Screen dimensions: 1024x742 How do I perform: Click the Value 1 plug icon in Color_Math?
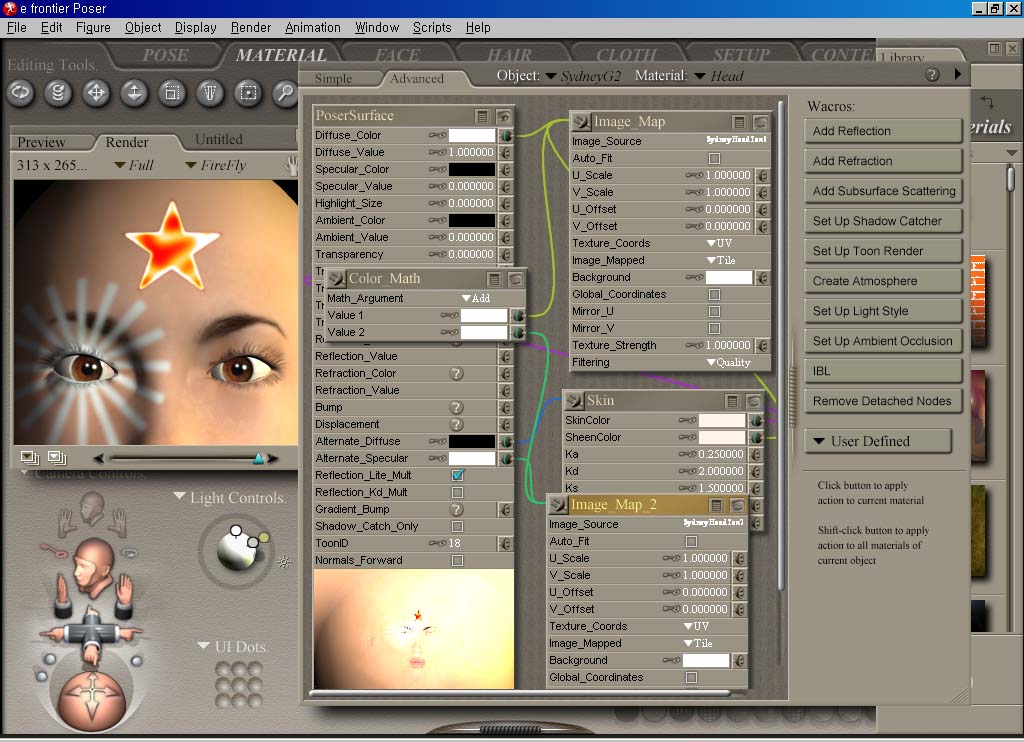[x=518, y=315]
